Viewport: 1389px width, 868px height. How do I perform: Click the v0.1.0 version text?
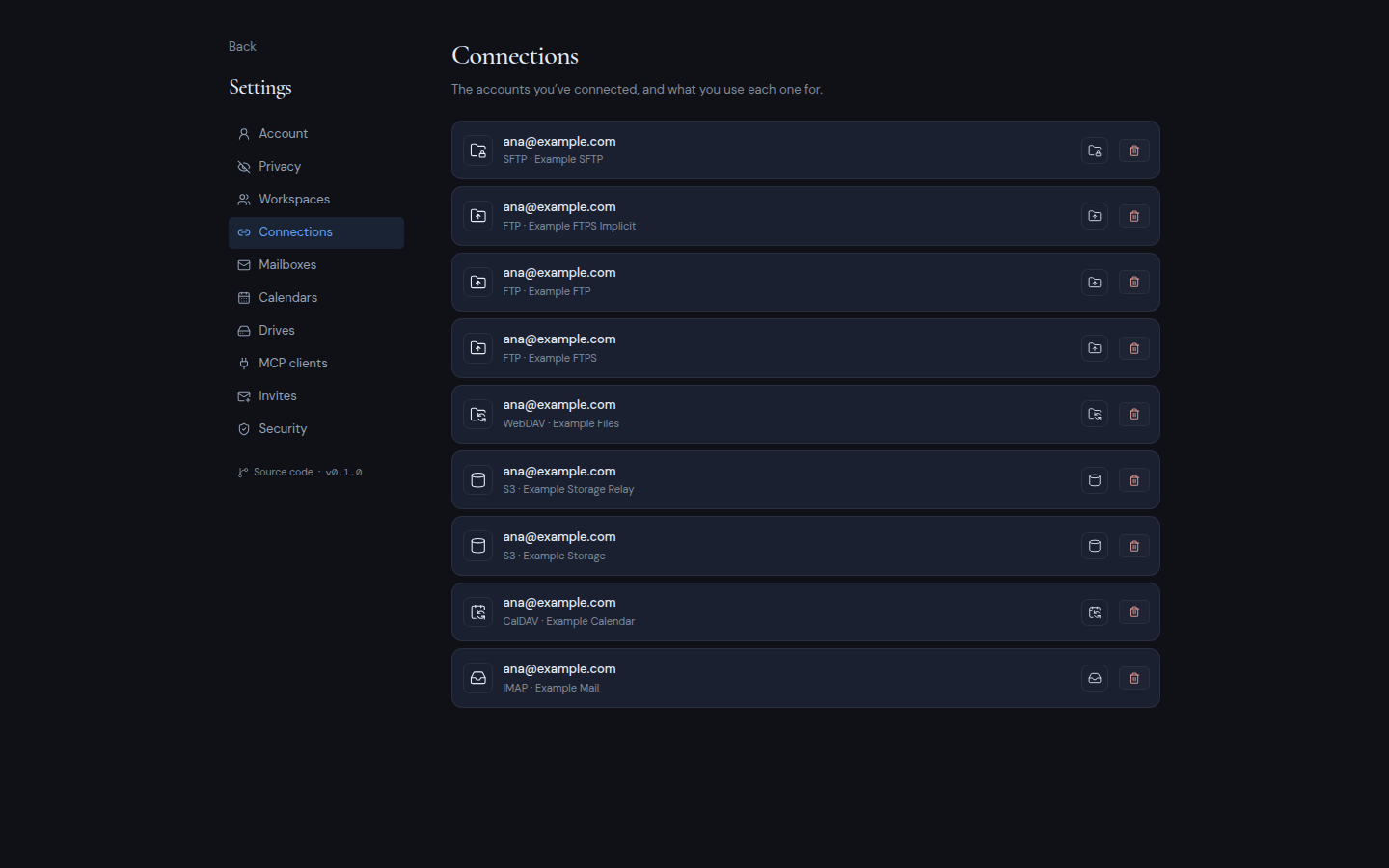(343, 472)
